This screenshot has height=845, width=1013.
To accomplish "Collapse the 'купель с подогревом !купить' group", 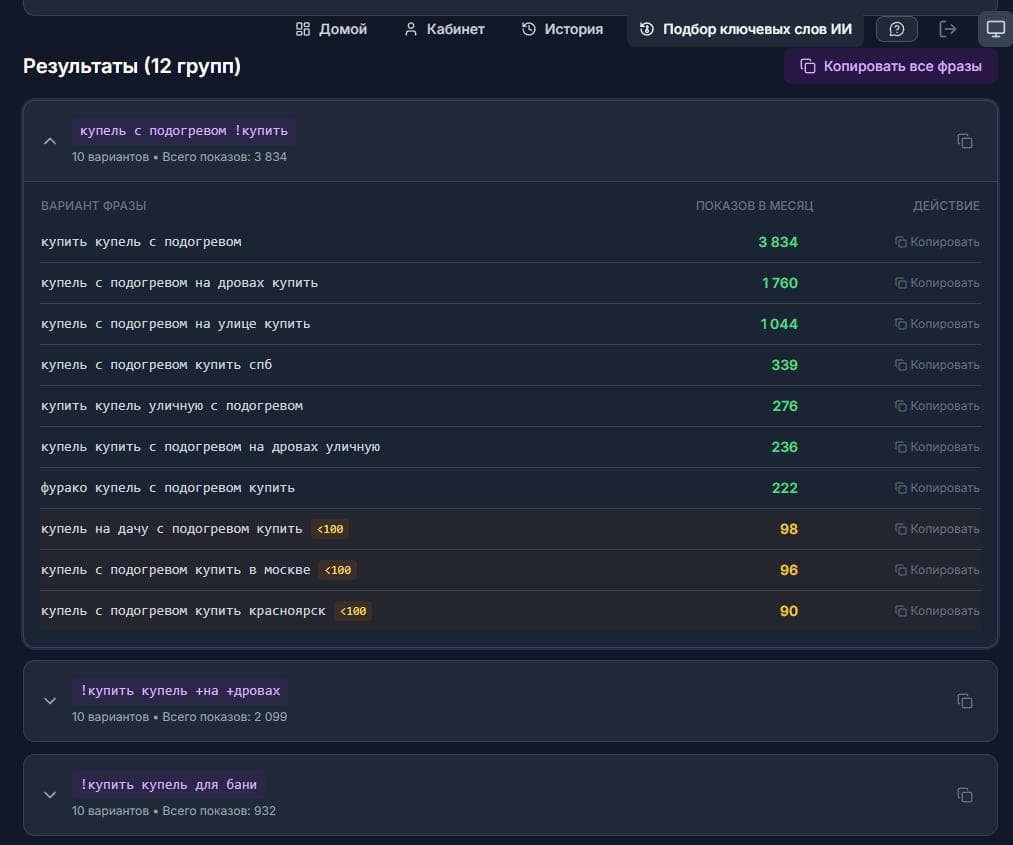I will (x=50, y=141).
